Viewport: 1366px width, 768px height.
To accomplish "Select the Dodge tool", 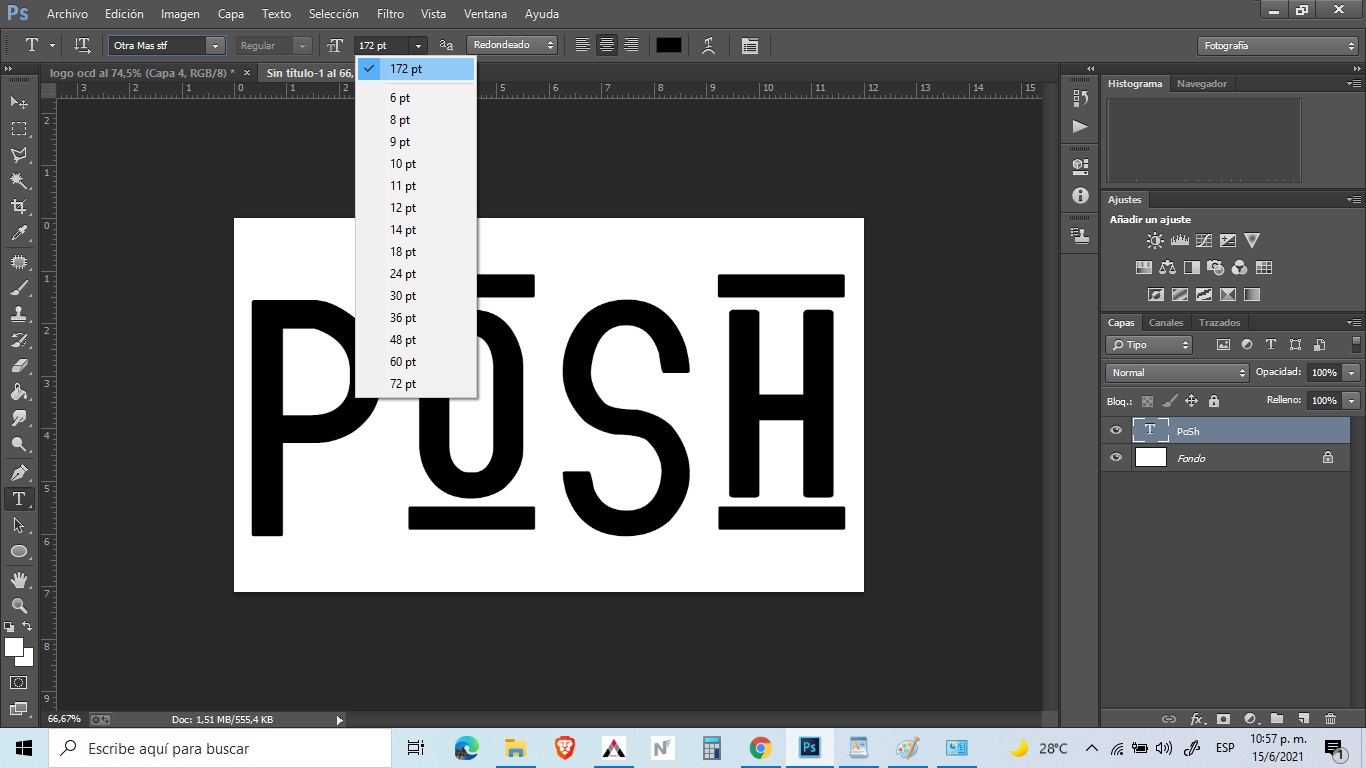I will click(x=19, y=444).
